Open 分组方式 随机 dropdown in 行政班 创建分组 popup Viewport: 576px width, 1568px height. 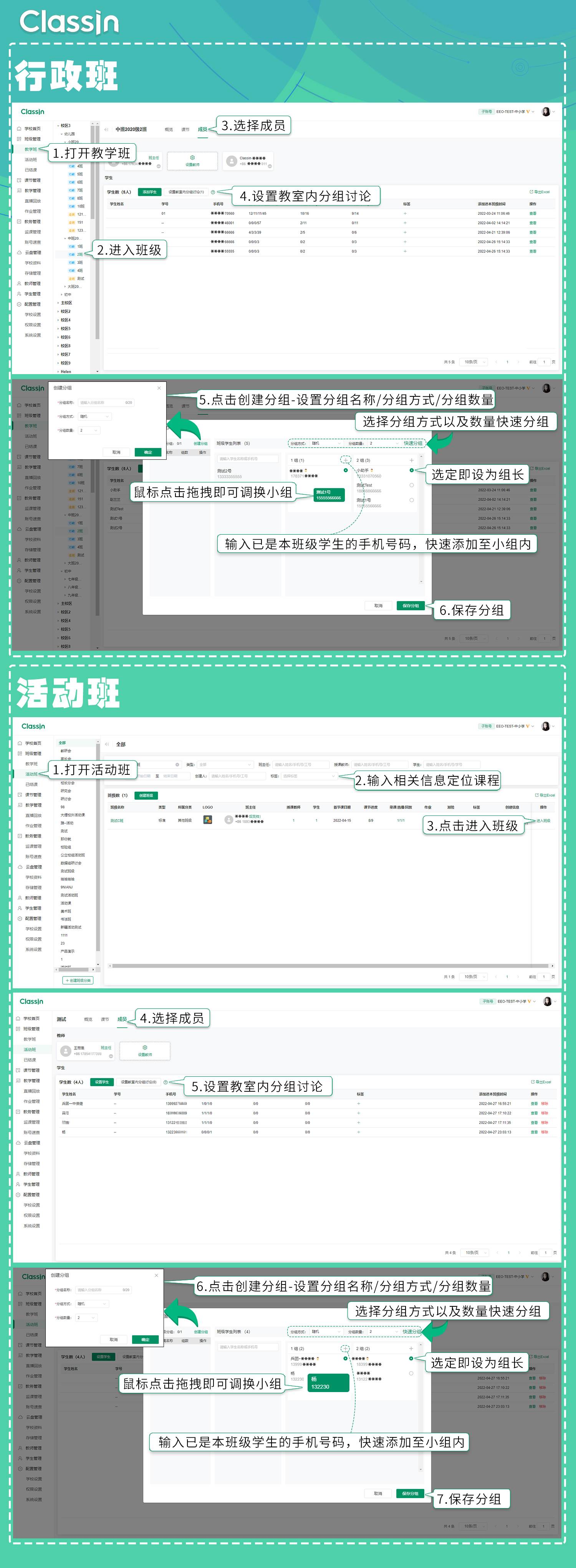tap(95, 417)
